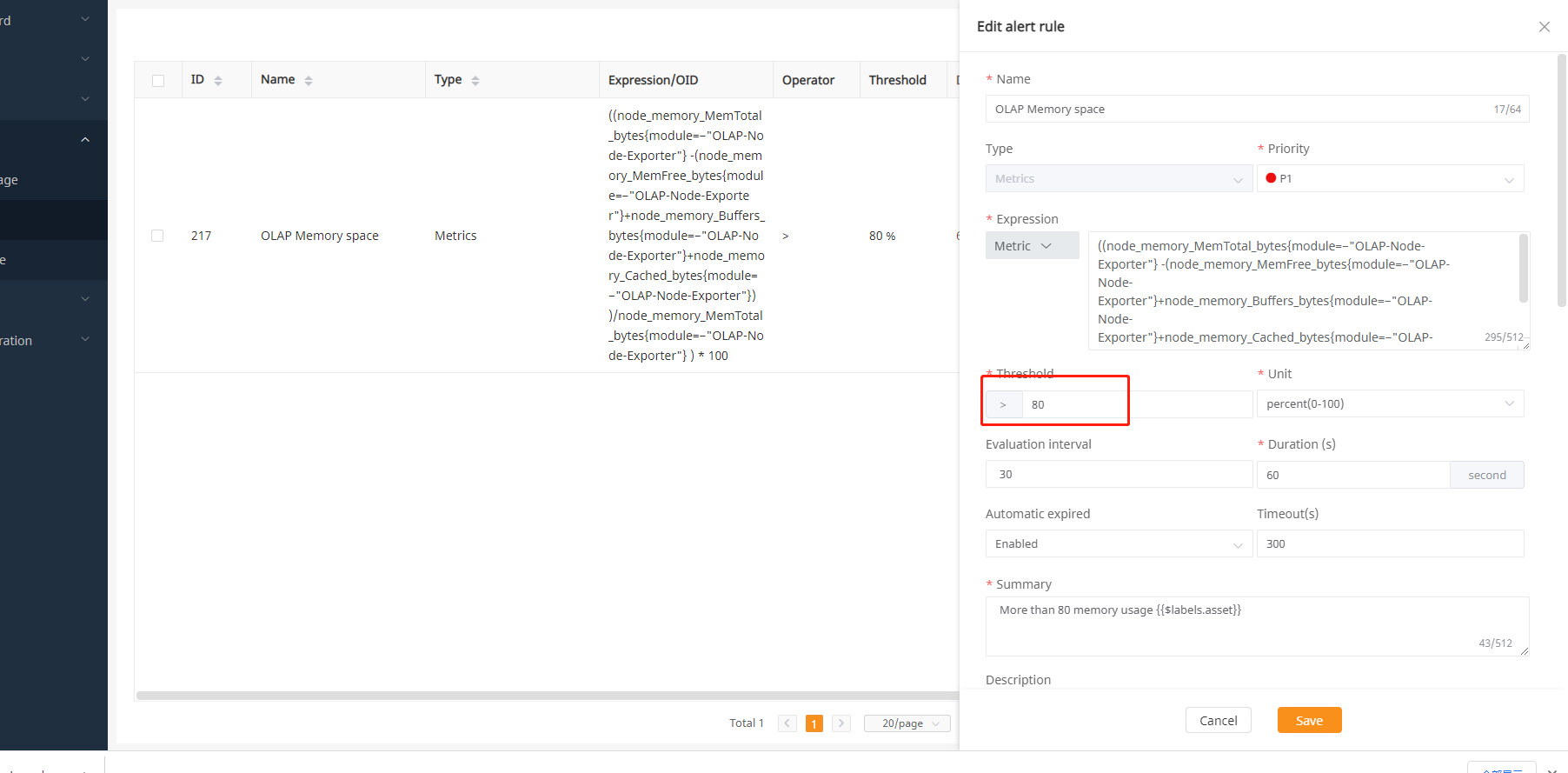Select page 1 in pagination
The height and width of the screenshot is (773, 1568).
(x=814, y=723)
